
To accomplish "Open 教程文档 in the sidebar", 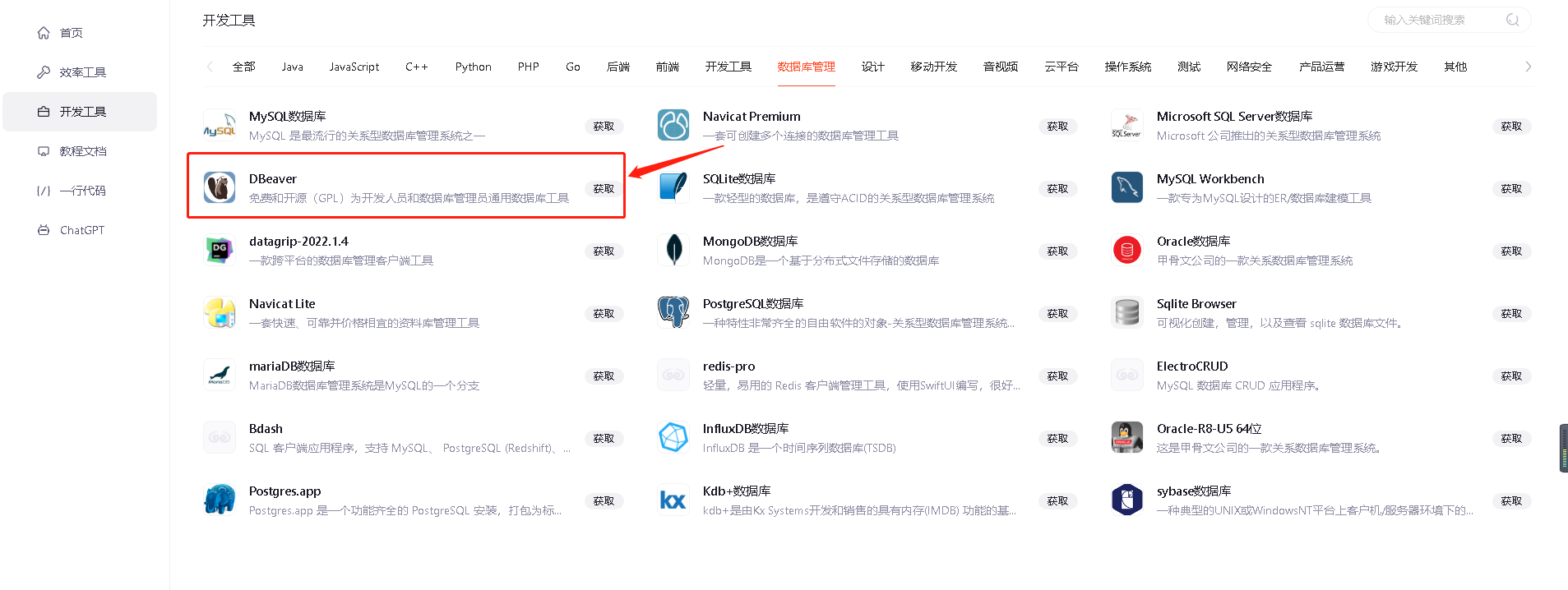I will coord(80,151).
